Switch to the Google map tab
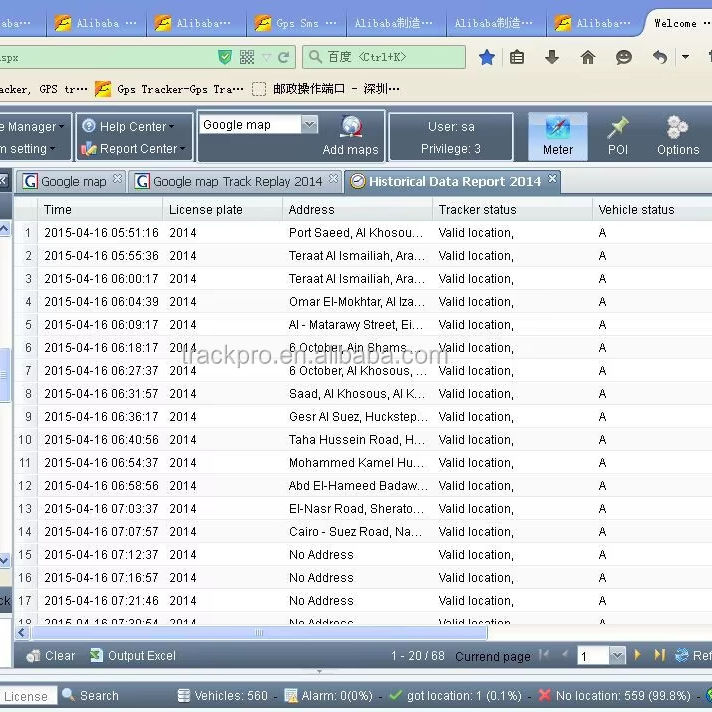The image size is (712, 712). pyautogui.click(x=72, y=181)
